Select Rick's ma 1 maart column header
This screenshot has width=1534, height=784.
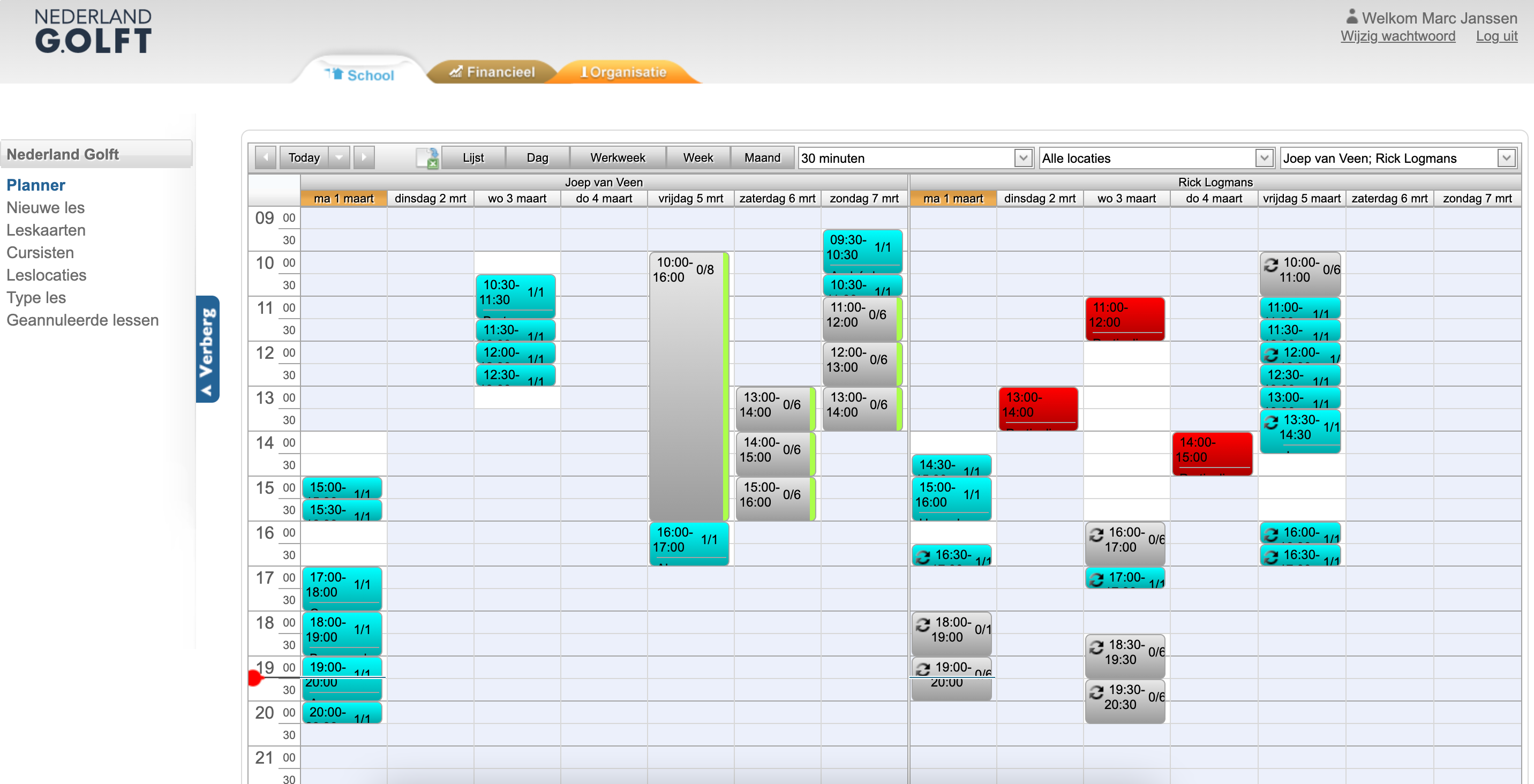click(953, 198)
